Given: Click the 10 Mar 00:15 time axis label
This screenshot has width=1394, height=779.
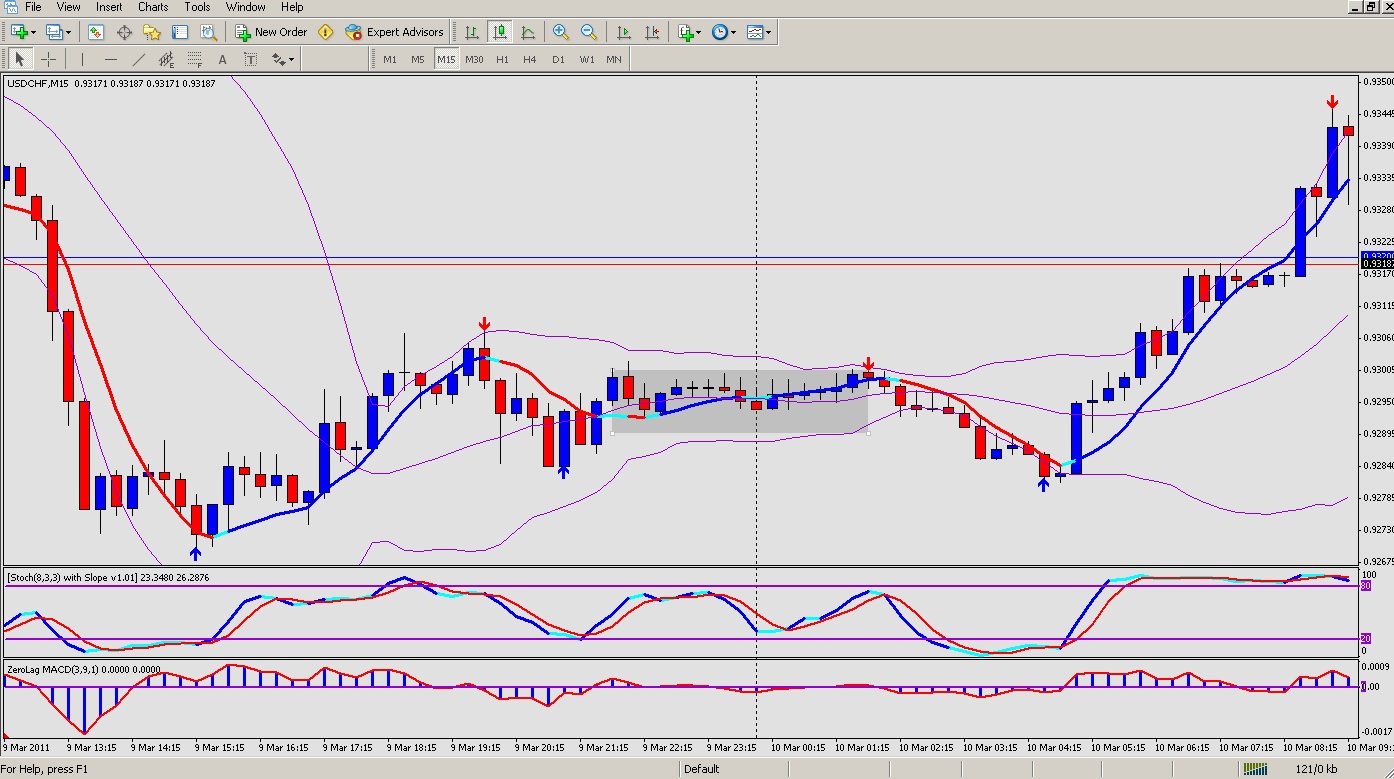Looking at the screenshot, I should (x=798, y=747).
